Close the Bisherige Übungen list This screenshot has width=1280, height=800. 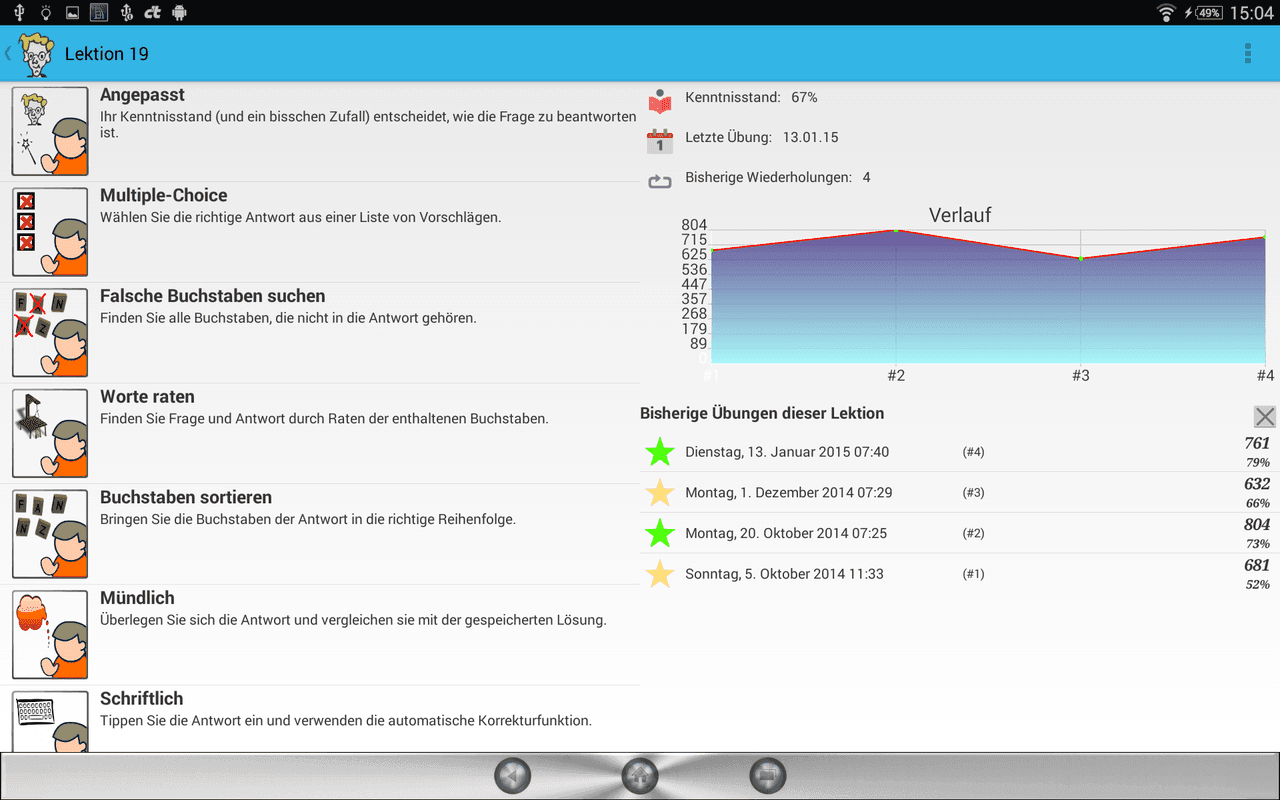[1264, 417]
